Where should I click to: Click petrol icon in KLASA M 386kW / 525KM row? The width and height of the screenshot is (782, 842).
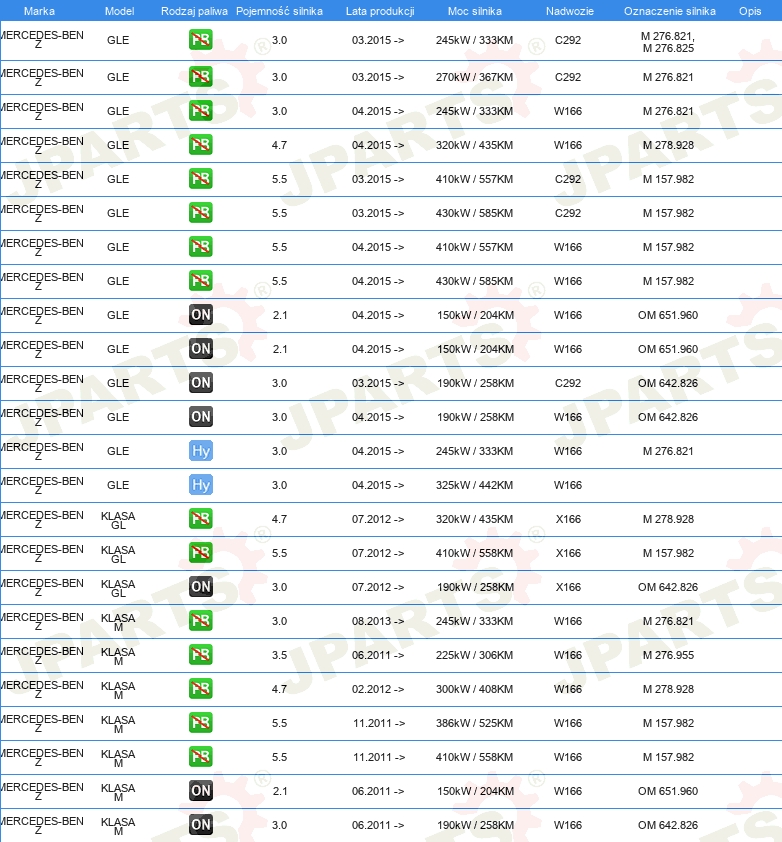pos(200,723)
